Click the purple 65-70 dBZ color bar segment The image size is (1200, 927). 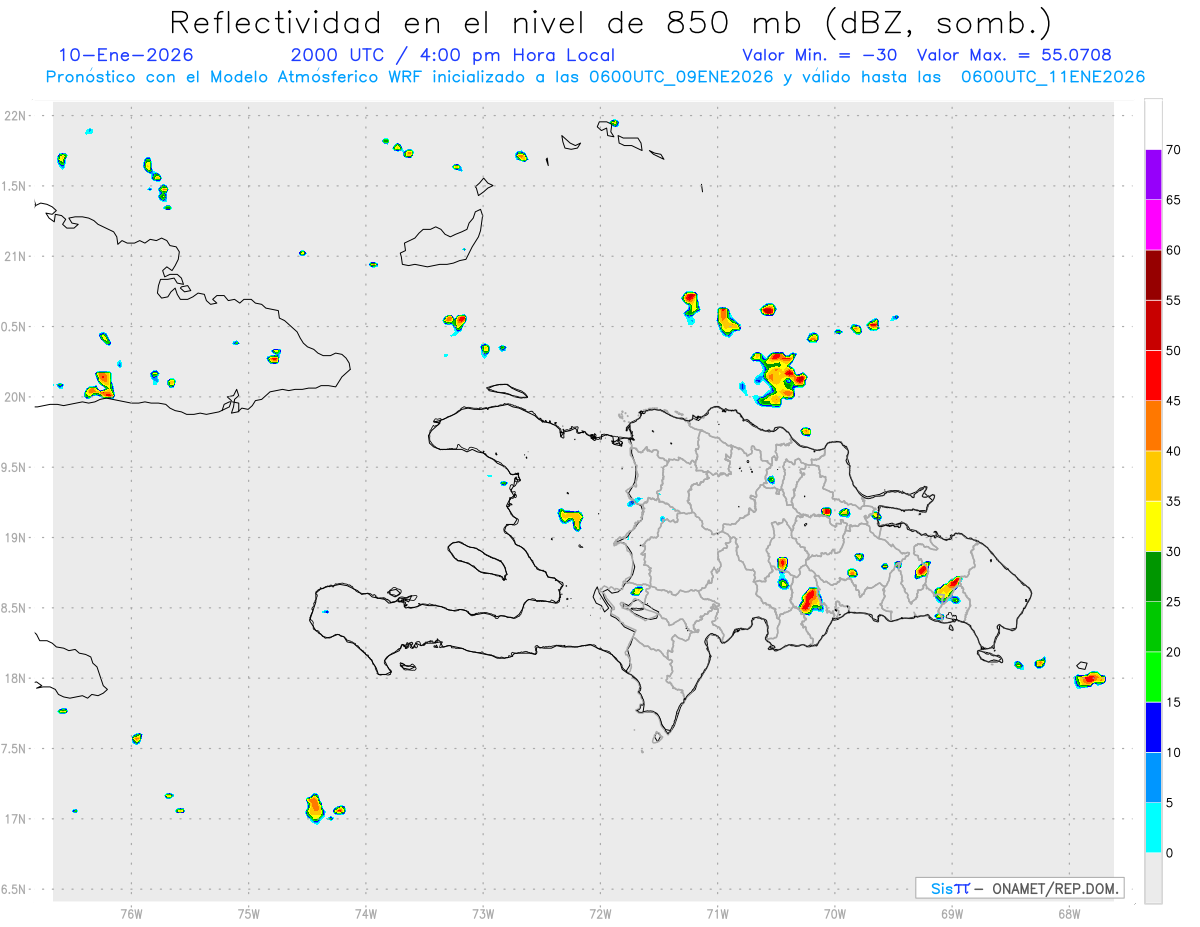pyautogui.click(x=1154, y=174)
